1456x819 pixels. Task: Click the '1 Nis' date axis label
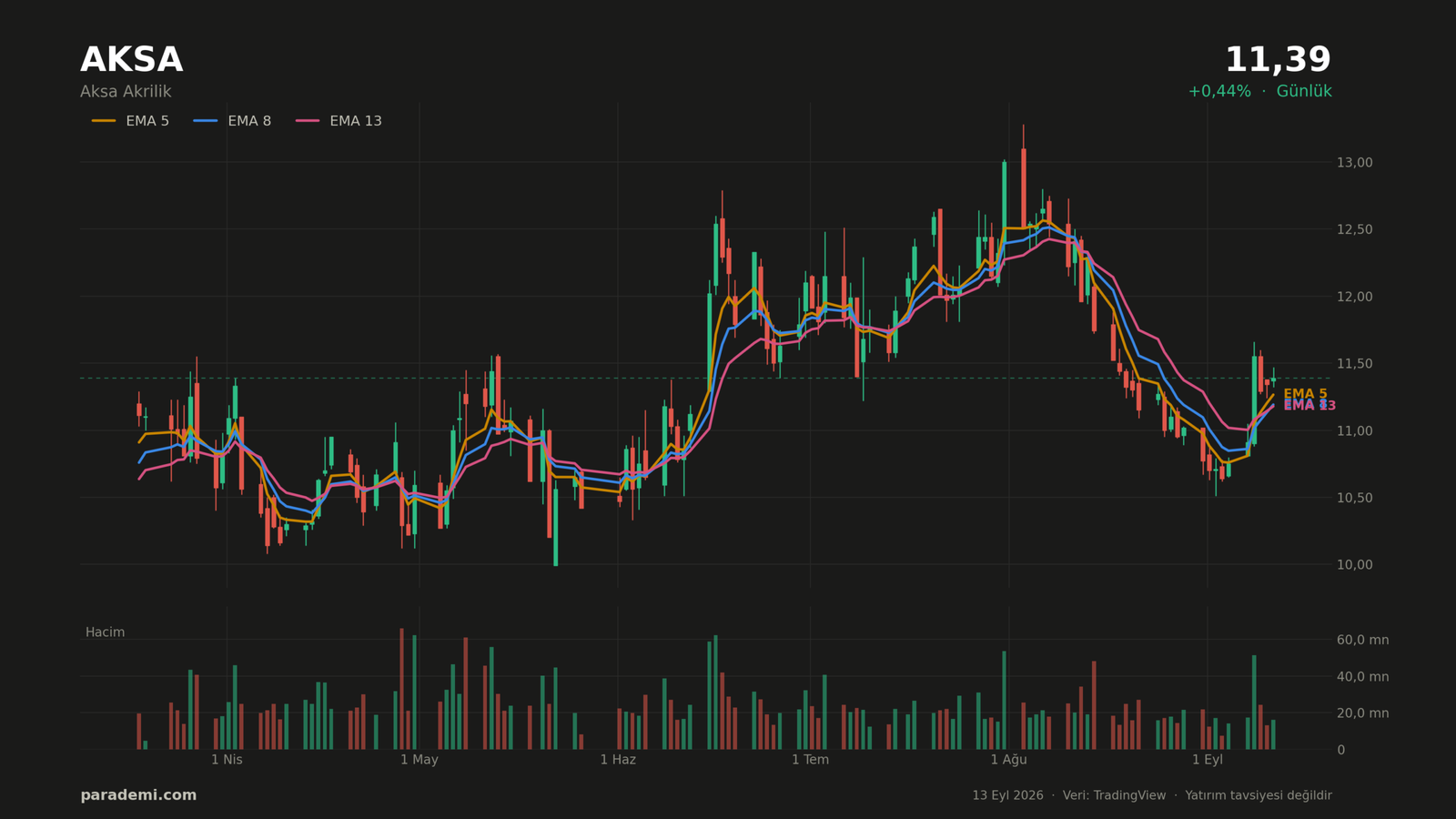pyautogui.click(x=227, y=760)
